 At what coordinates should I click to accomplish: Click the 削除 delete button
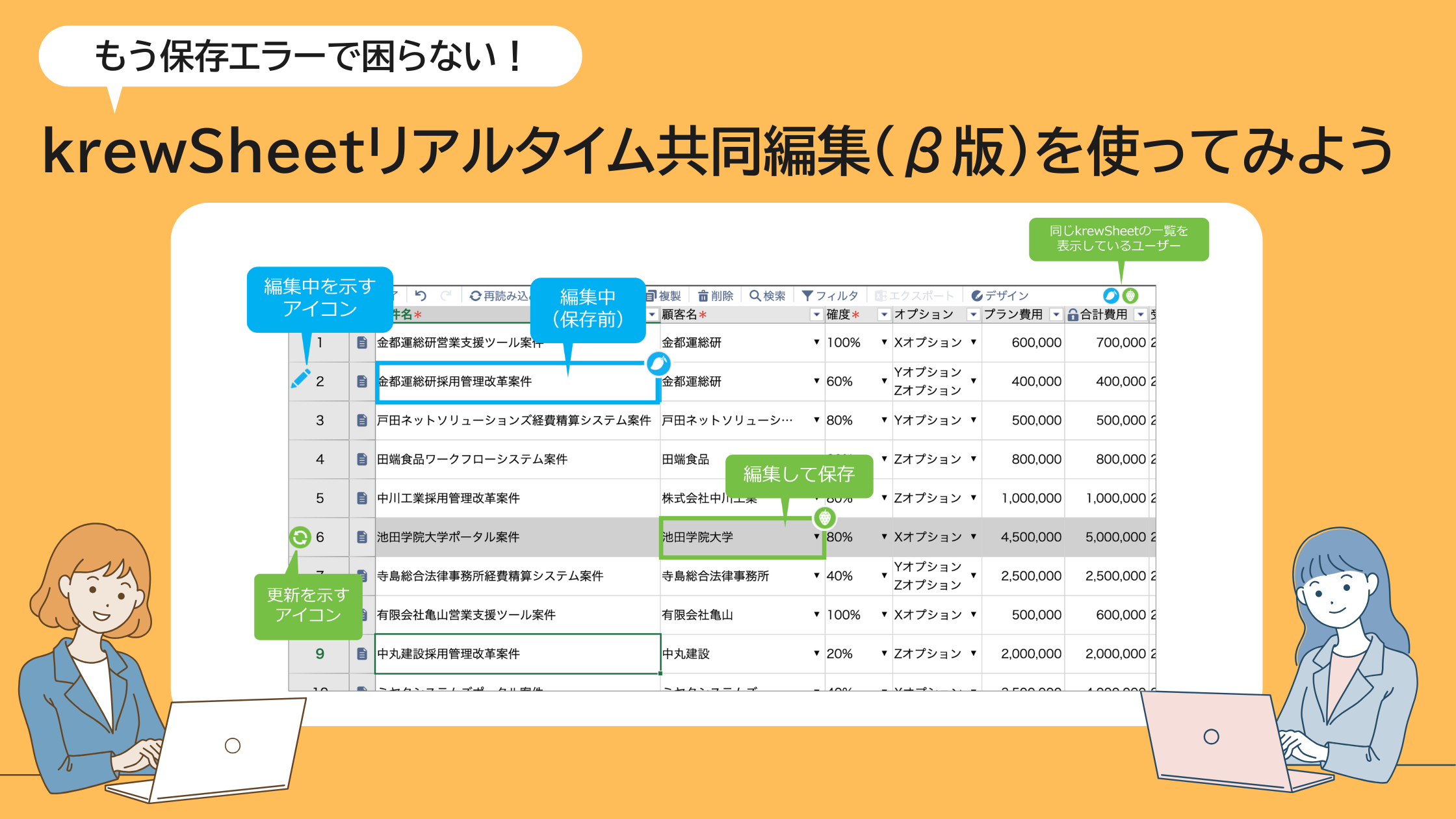click(716, 296)
